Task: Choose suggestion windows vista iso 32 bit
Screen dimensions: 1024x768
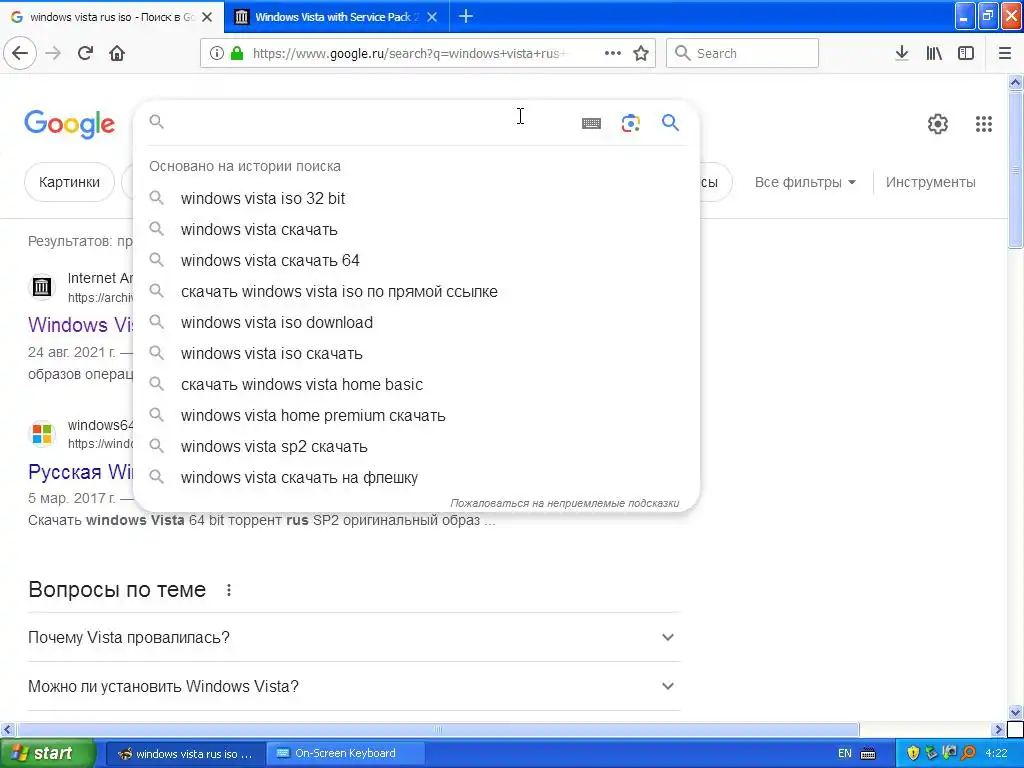Action: click(416, 199)
